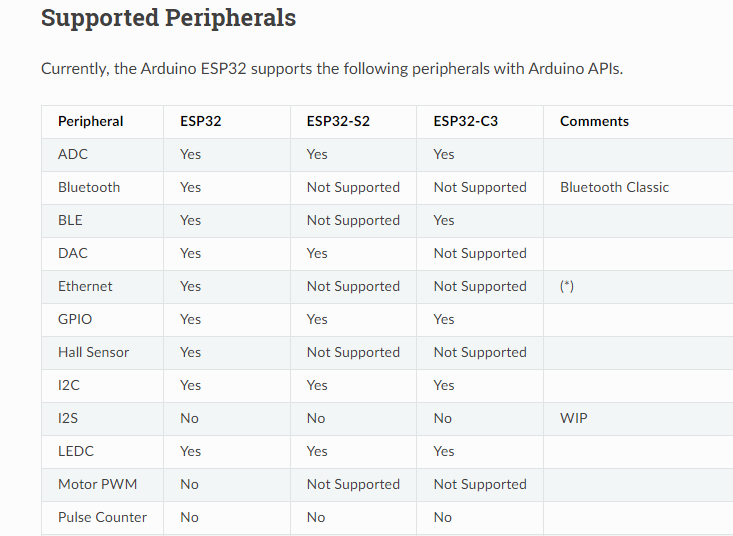Click Not Supported in DAC row
The width and height of the screenshot is (733, 536).
pyautogui.click(x=480, y=253)
